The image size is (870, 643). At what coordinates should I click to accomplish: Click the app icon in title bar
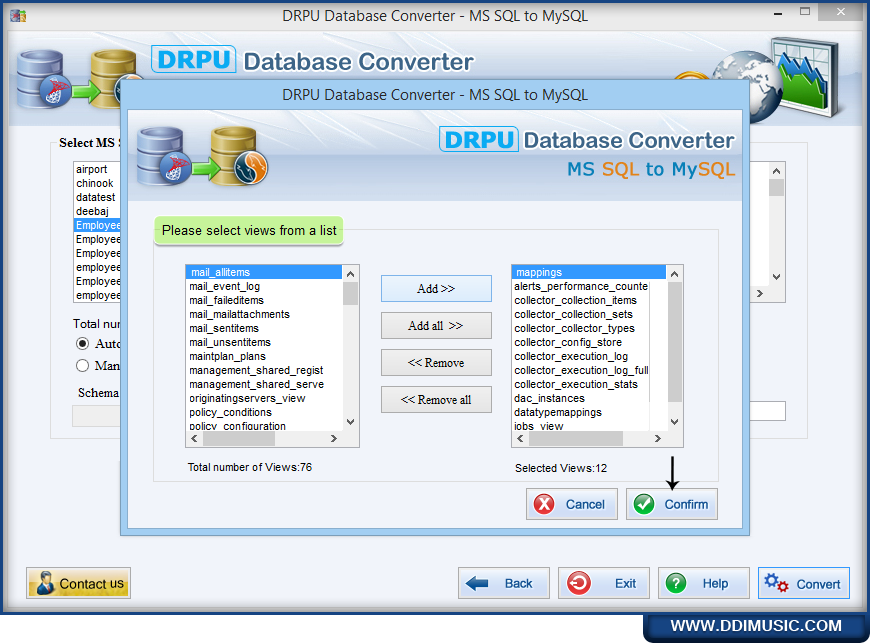18,15
